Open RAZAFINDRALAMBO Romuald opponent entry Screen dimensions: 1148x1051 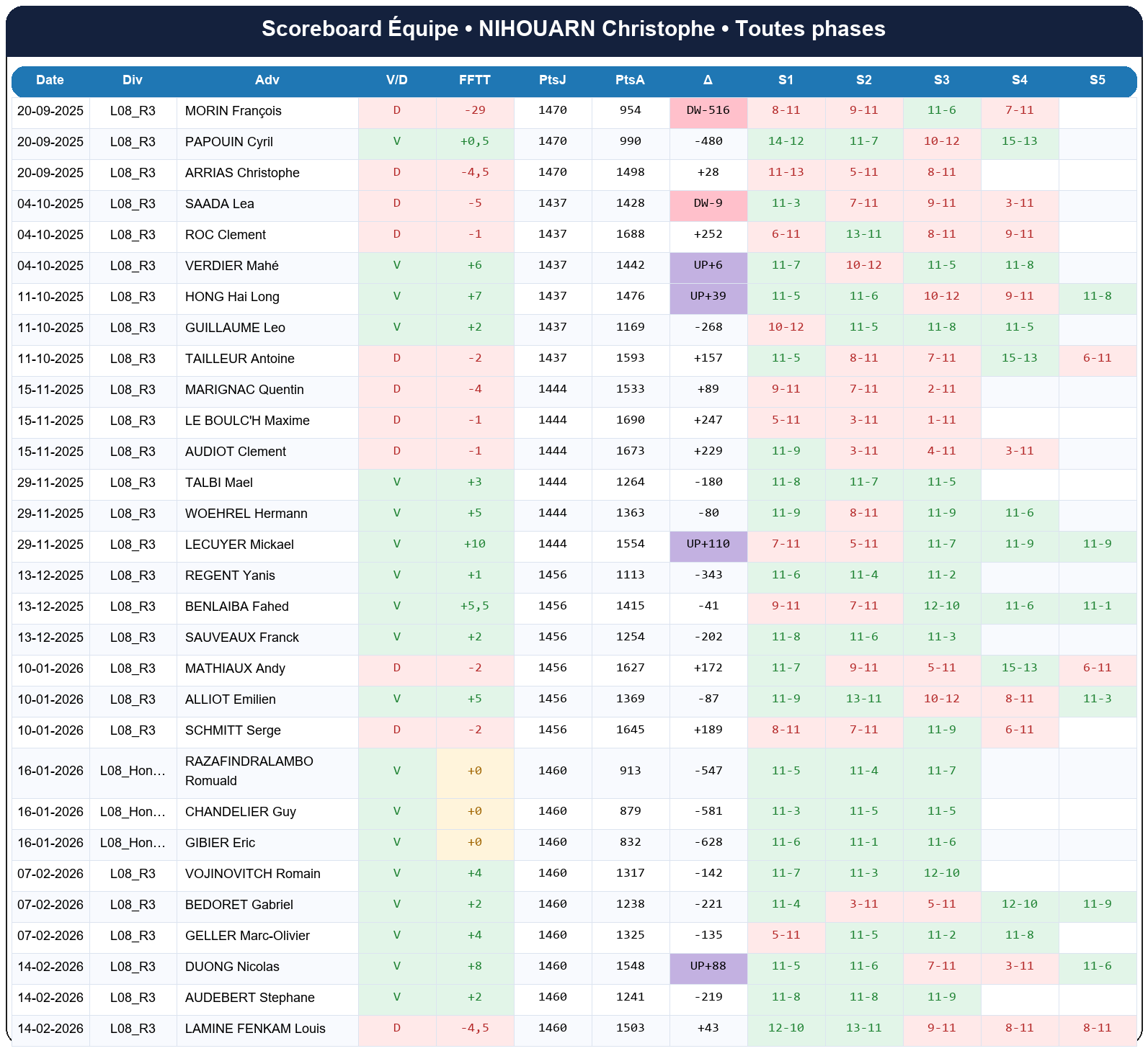pyautogui.click(x=249, y=771)
